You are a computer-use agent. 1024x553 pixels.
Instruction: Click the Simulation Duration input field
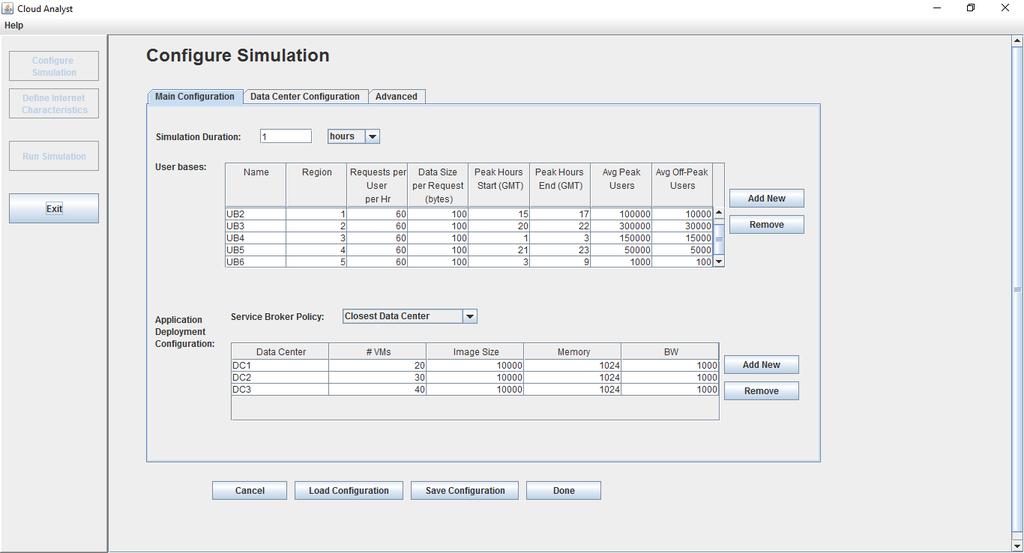(x=285, y=136)
